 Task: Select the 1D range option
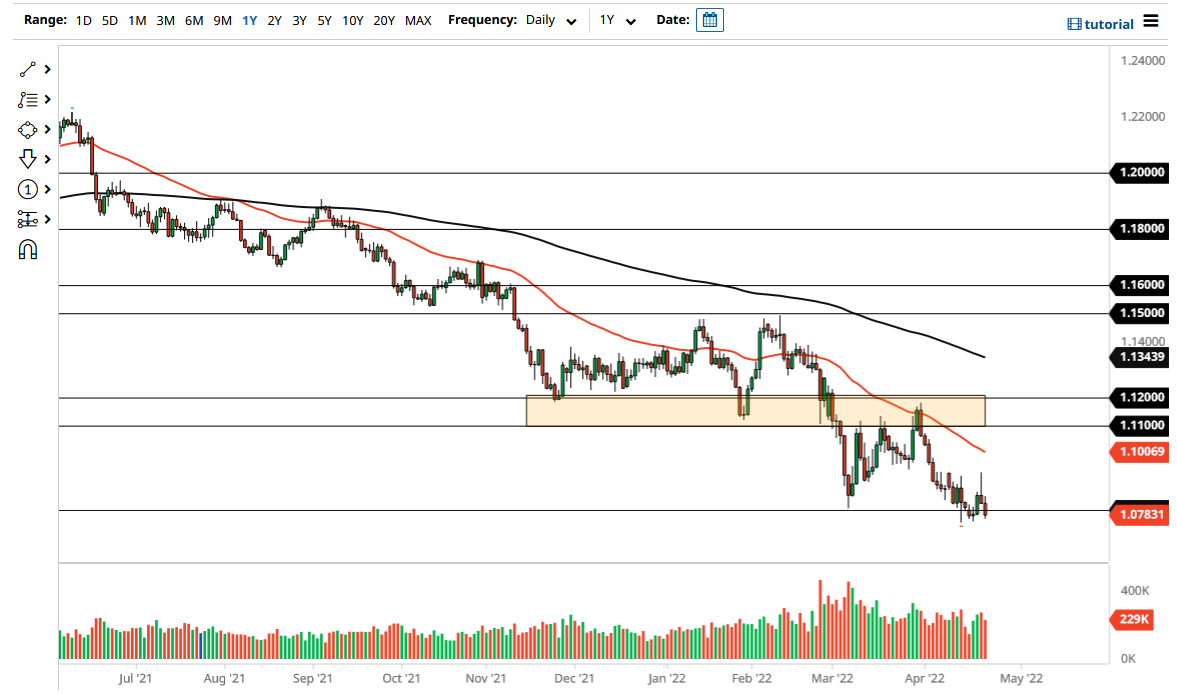click(x=83, y=19)
